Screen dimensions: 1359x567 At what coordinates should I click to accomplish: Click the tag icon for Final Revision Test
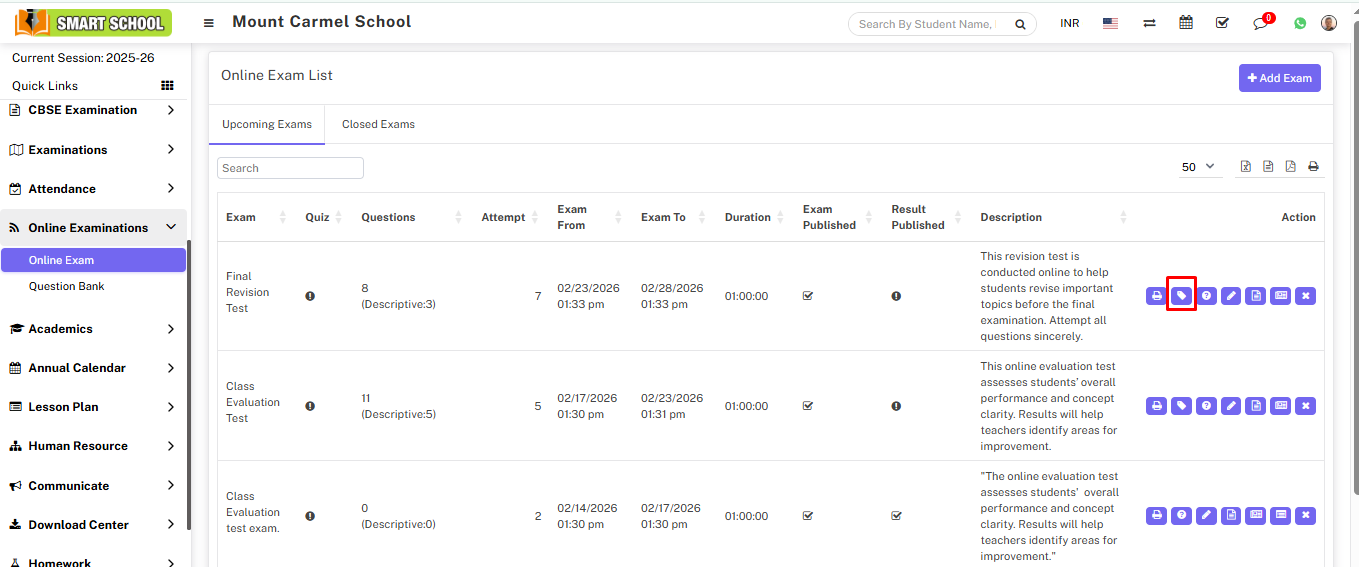[1181, 296]
